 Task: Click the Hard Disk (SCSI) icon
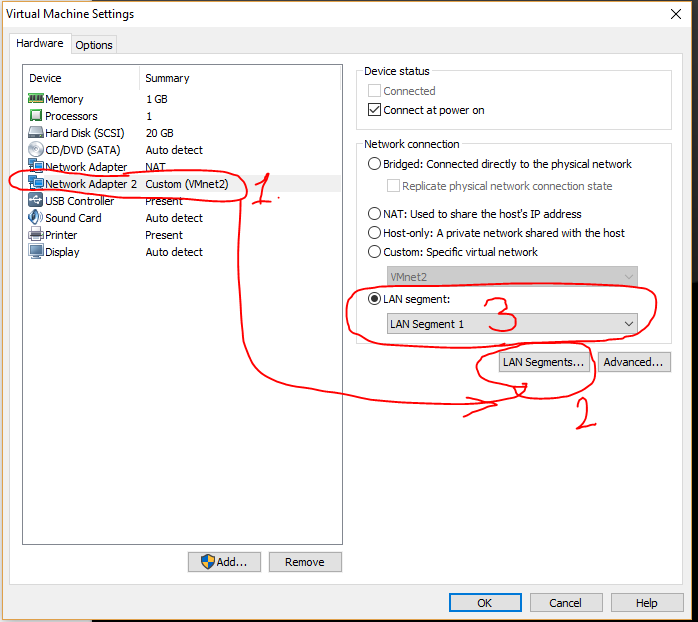point(35,133)
